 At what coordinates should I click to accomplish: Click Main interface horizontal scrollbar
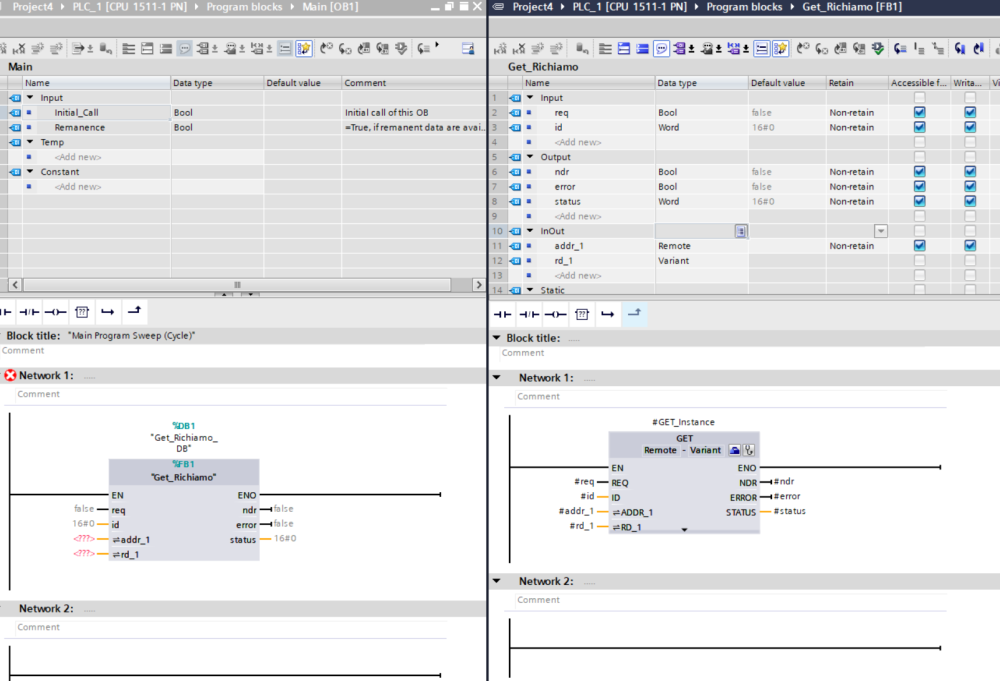pos(237,285)
